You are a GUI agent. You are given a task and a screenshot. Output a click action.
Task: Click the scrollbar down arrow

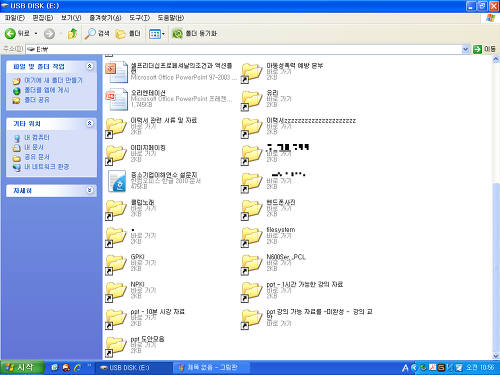[496, 356]
